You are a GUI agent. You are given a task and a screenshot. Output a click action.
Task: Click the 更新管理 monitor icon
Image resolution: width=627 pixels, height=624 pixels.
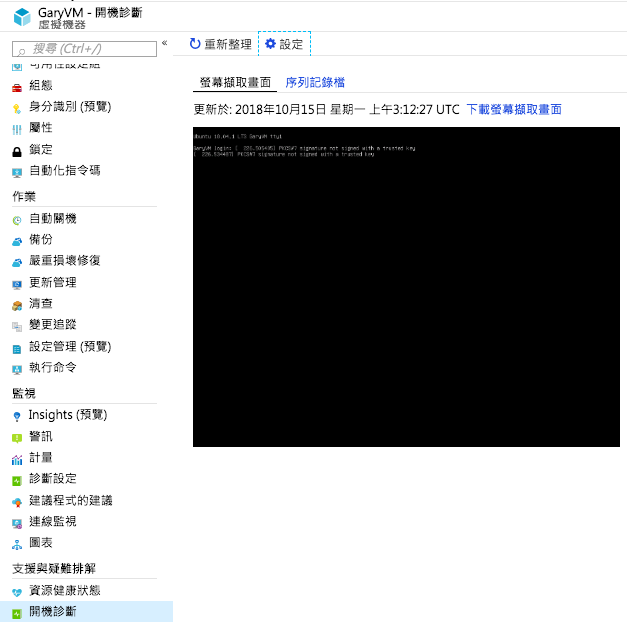[17, 285]
